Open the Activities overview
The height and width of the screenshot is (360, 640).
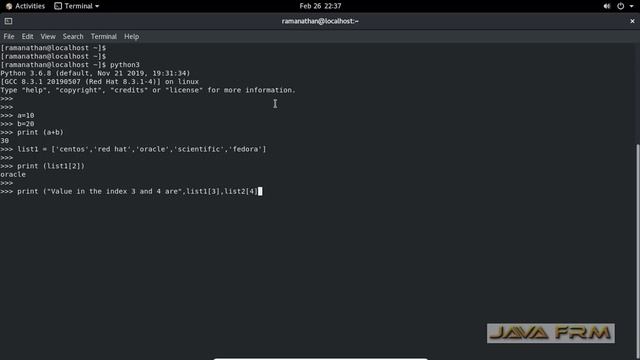click(25, 6)
